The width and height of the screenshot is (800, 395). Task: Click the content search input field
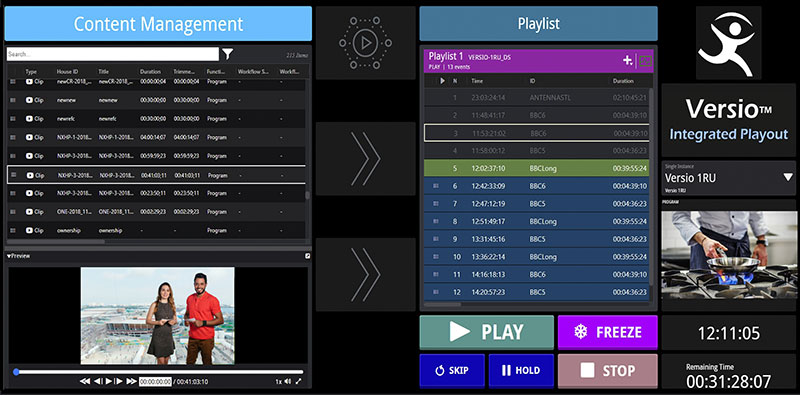pos(113,54)
